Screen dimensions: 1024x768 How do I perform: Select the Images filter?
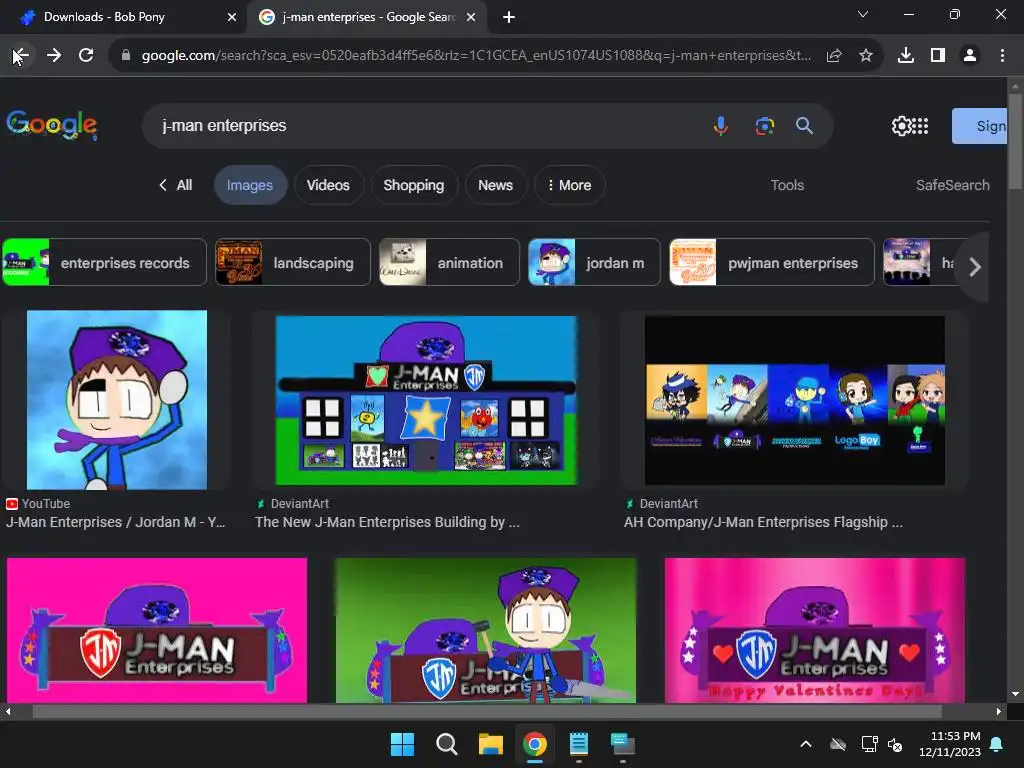(250, 185)
